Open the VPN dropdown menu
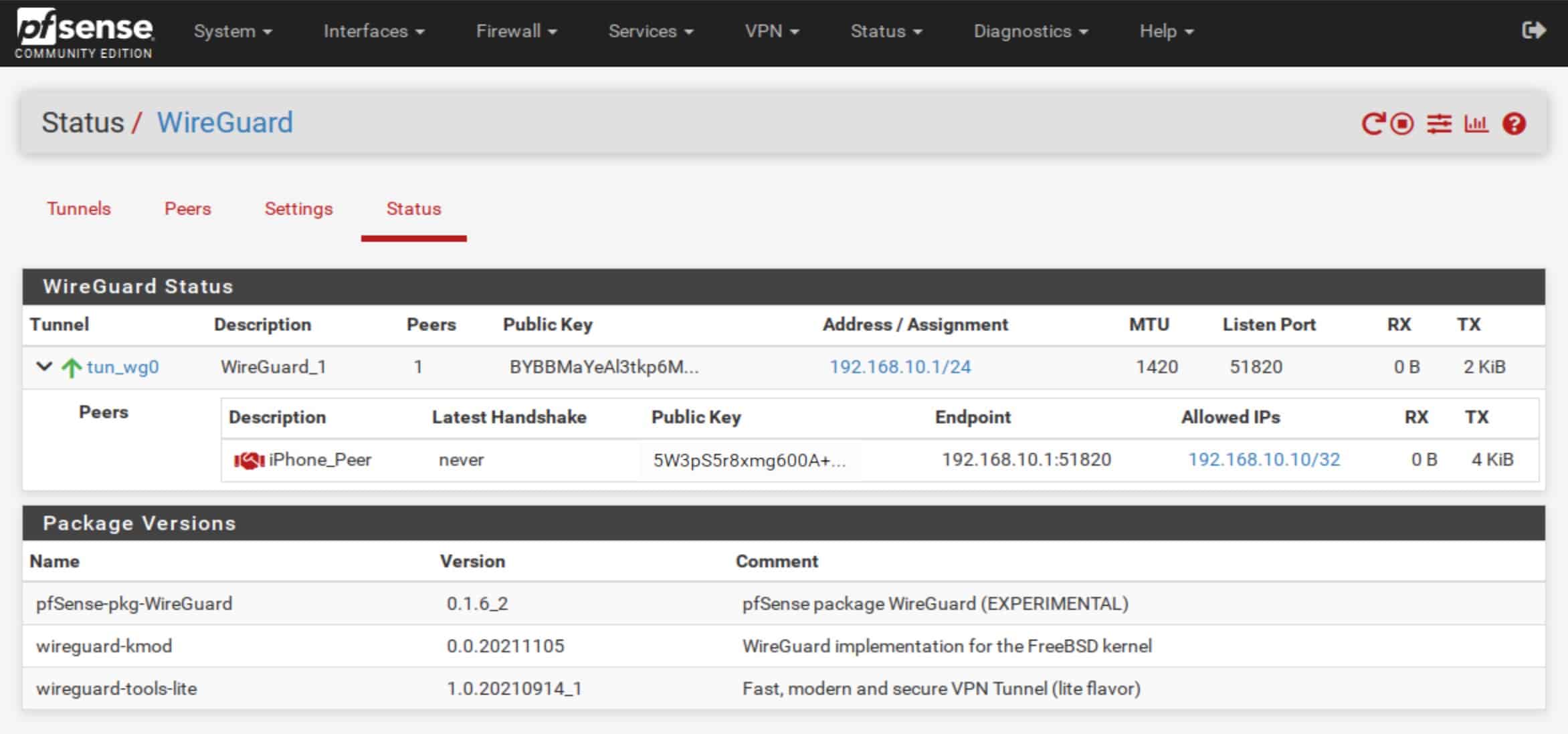1568x734 pixels. (772, 31)
